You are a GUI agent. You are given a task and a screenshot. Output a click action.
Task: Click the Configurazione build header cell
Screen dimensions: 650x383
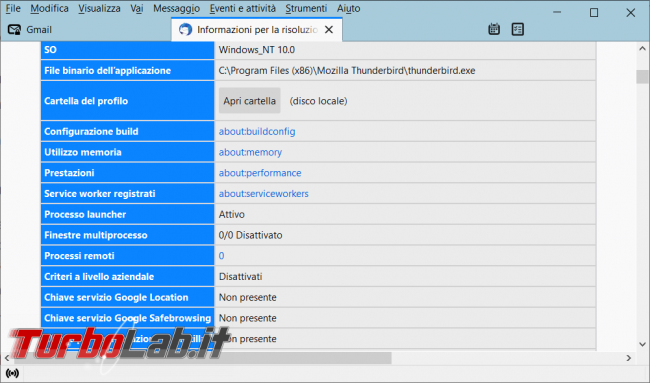pos(128,131)
